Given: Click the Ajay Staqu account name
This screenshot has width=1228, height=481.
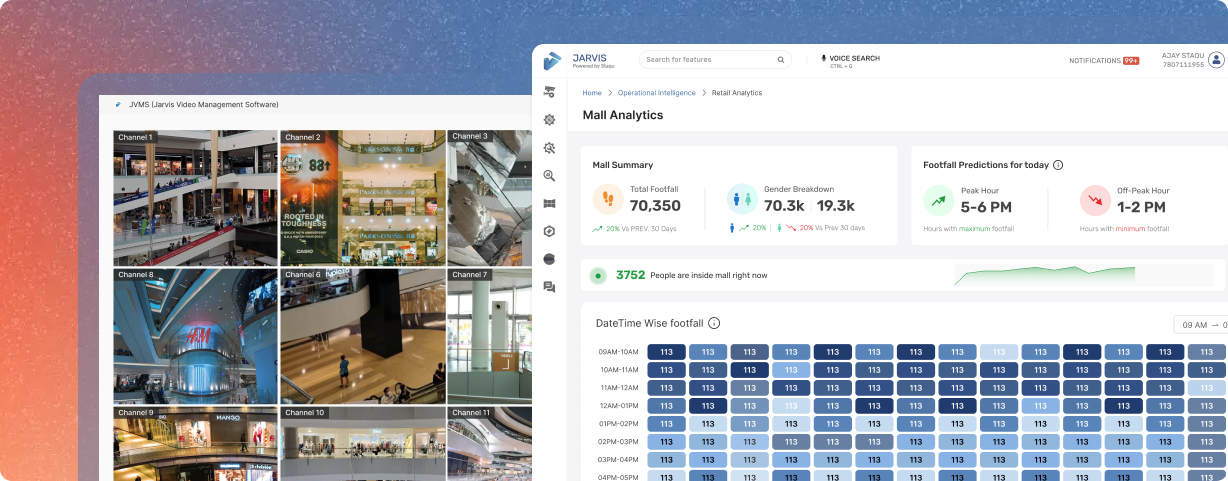Looking at the screenshot, I should 1183,56.
